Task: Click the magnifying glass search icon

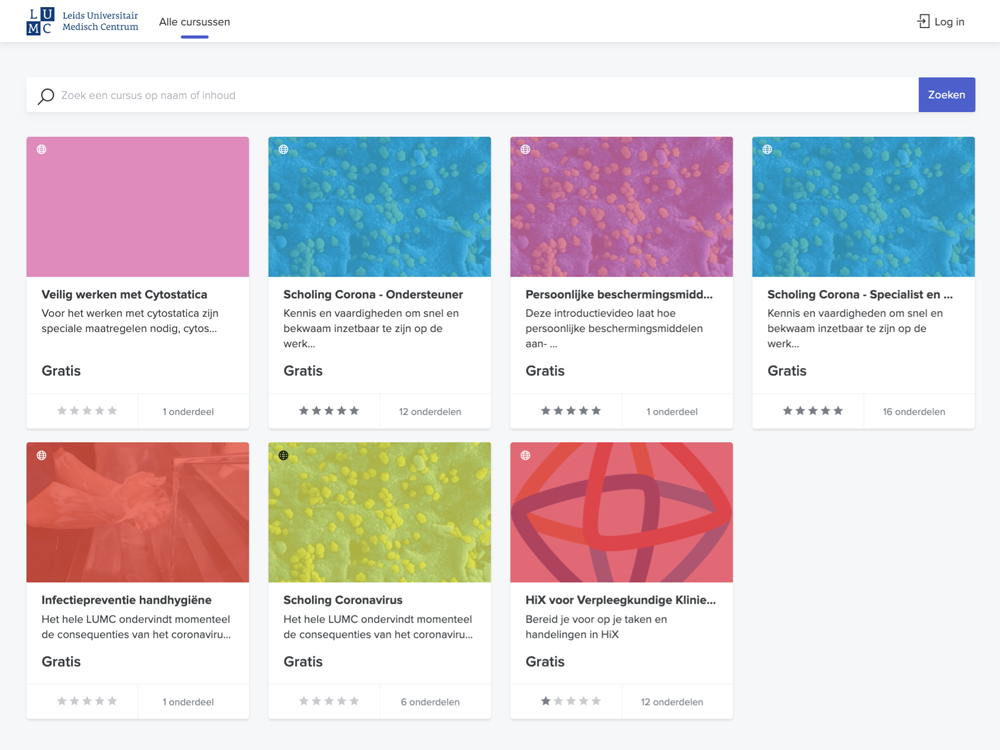Action: point(46,96)
